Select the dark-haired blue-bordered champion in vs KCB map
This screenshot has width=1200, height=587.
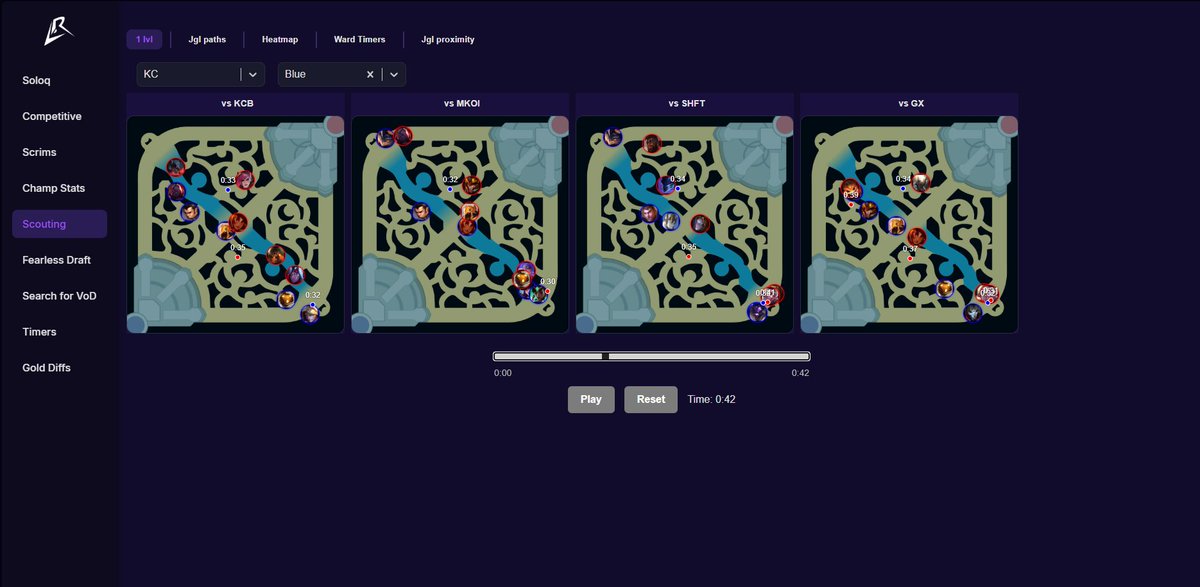pos(190,212)
